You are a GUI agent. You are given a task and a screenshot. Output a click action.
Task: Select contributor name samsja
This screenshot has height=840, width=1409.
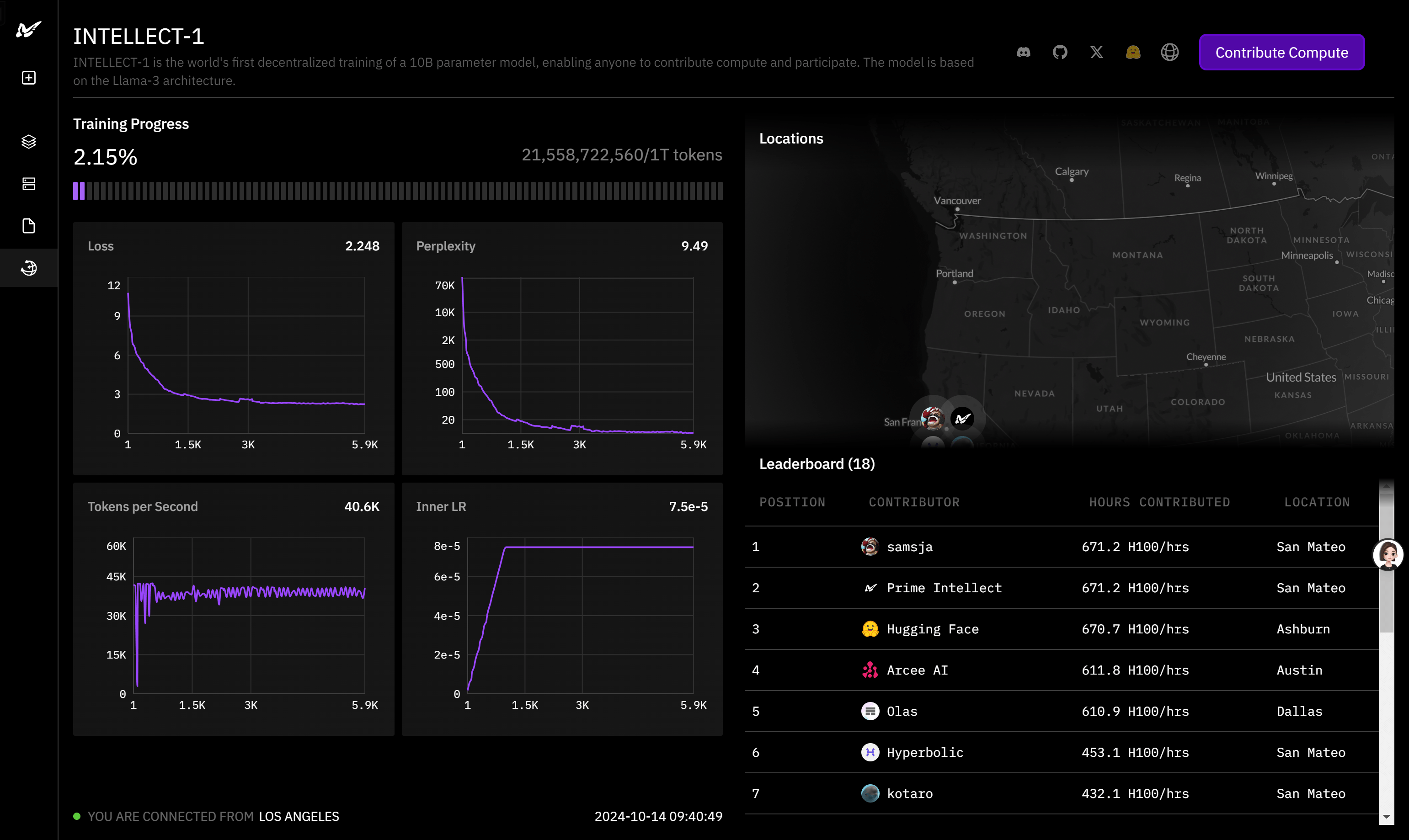click(910, 547)
